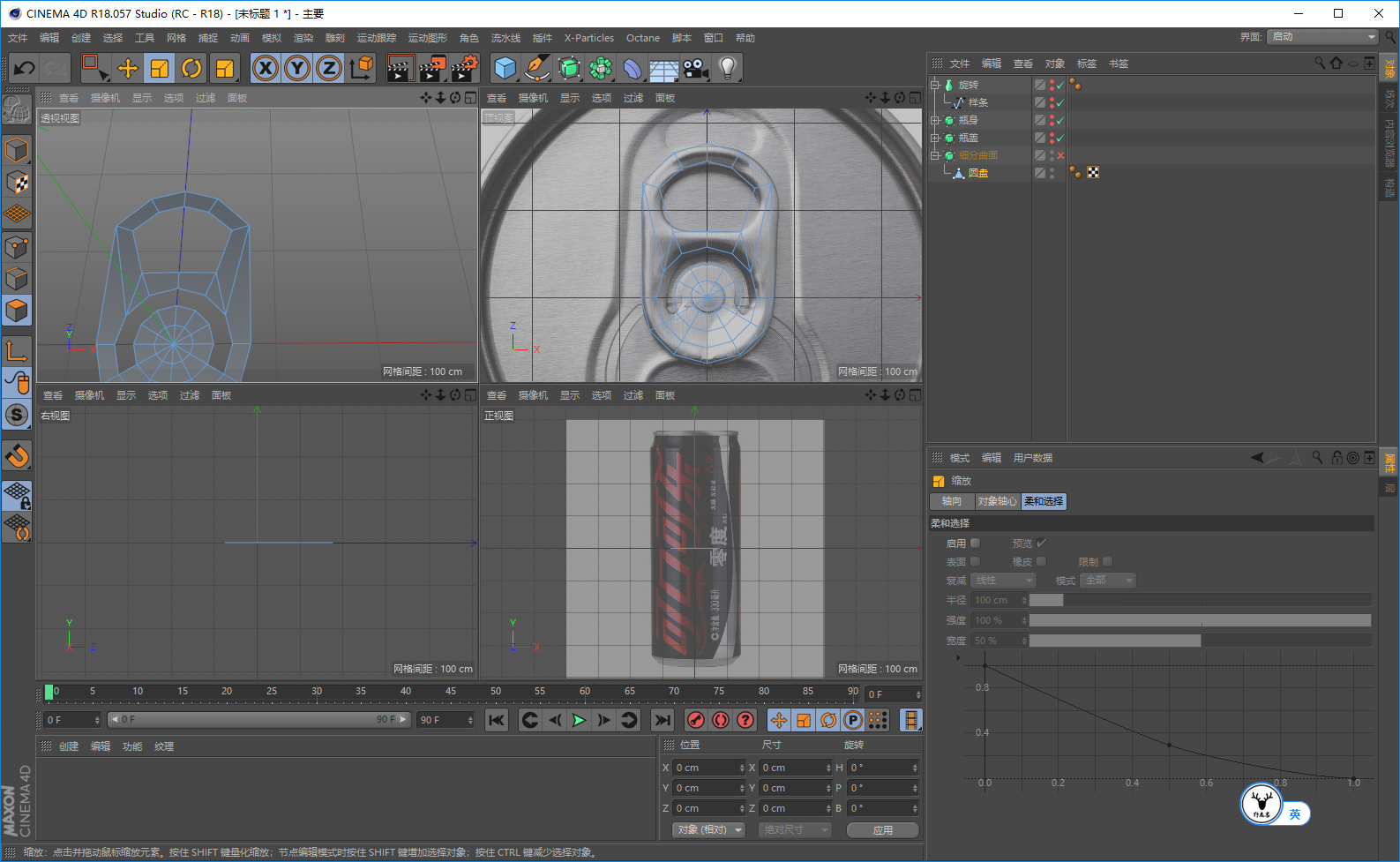Click the Undo arrow icon
Viewport: 1400px width, 862px height.
coord(25,68)
